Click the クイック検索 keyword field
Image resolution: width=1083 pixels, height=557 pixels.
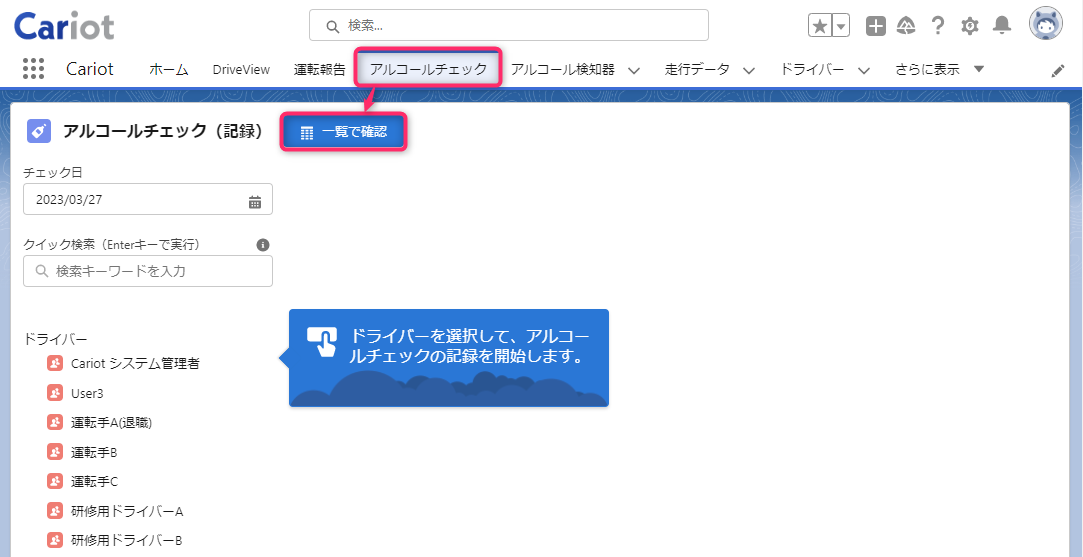point(148,271)
